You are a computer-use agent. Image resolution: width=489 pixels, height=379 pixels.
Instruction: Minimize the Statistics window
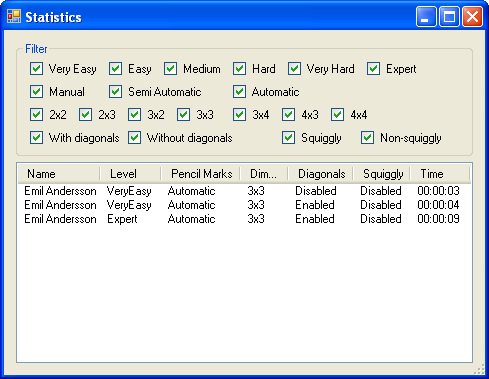426,16
